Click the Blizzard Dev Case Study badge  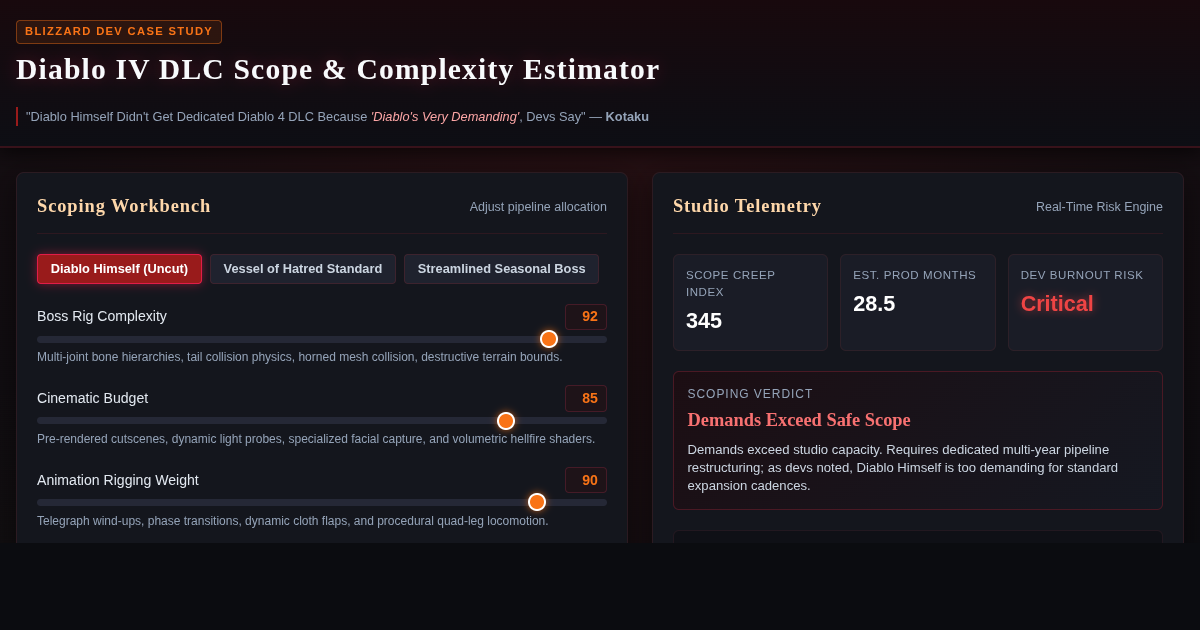pyautogui.click(x=119, y=32)
